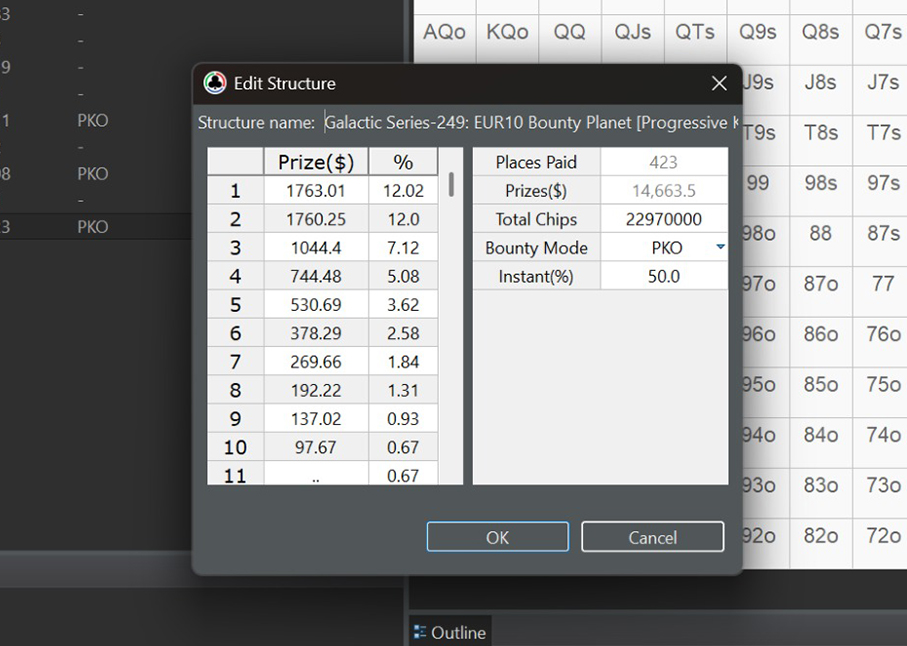
Task: Click the Edit Structure app logo icon
Action: 215,83
